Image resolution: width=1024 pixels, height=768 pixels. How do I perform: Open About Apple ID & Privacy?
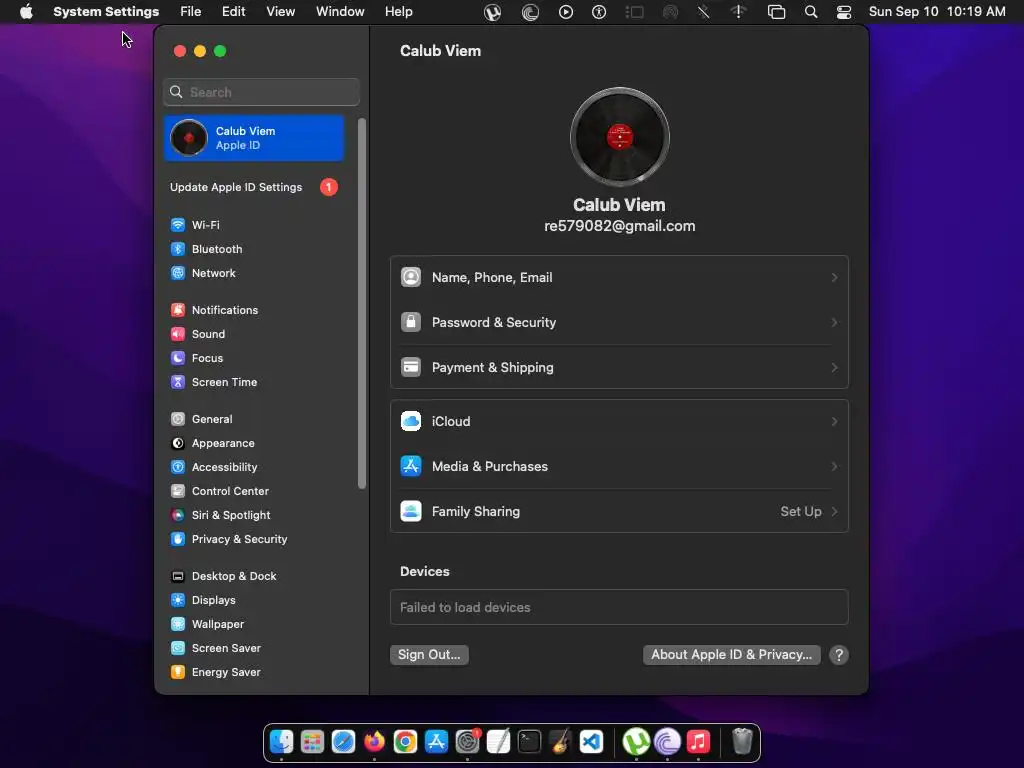(x=731, y=654)
